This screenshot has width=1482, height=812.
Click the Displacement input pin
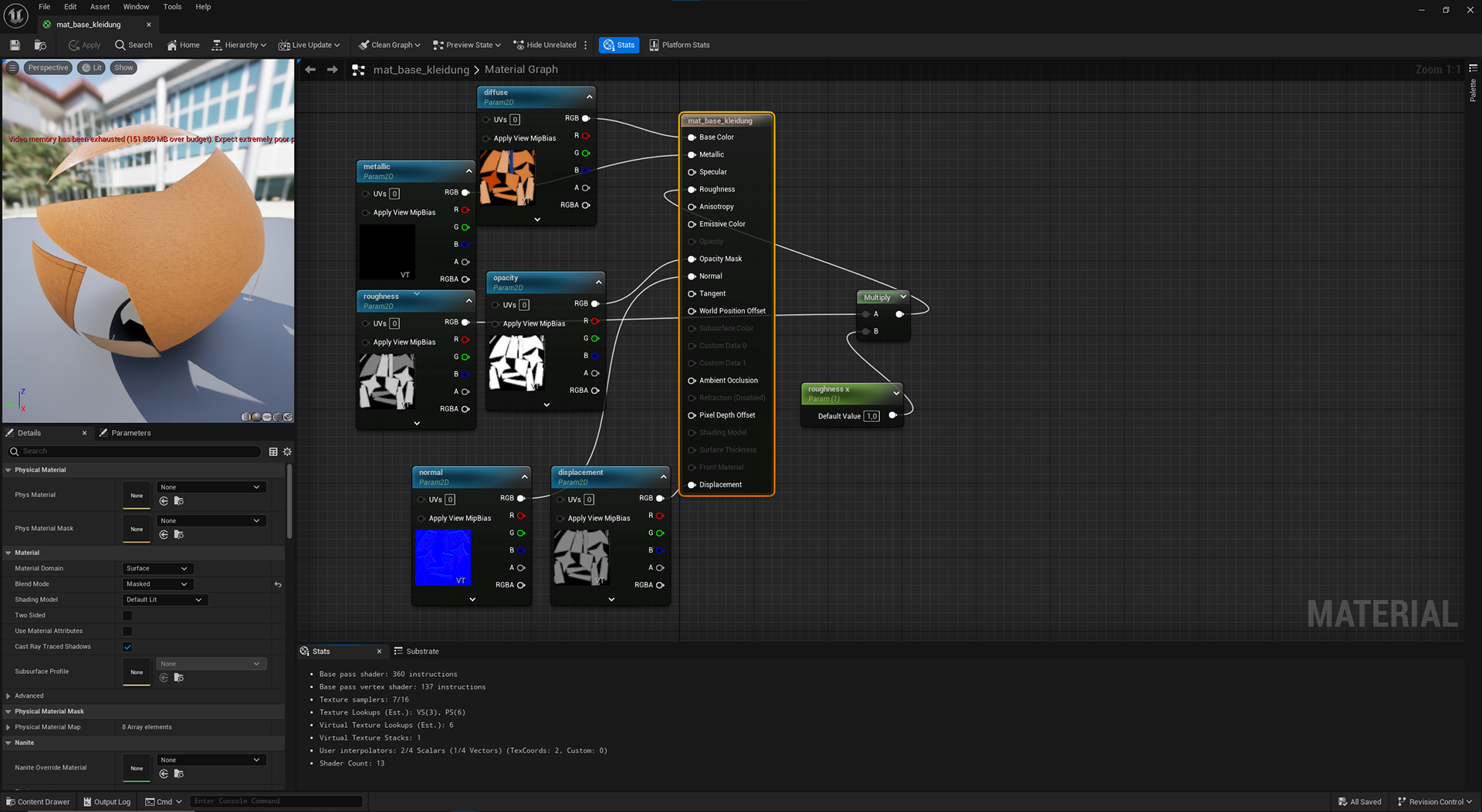click(692, 485)
